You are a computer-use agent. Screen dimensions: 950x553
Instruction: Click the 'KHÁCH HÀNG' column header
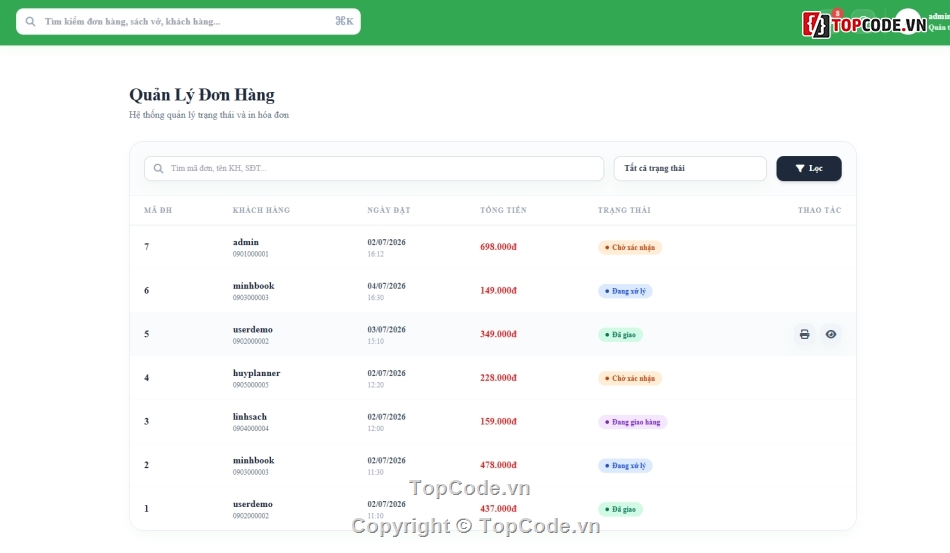(x=261, y=210)
